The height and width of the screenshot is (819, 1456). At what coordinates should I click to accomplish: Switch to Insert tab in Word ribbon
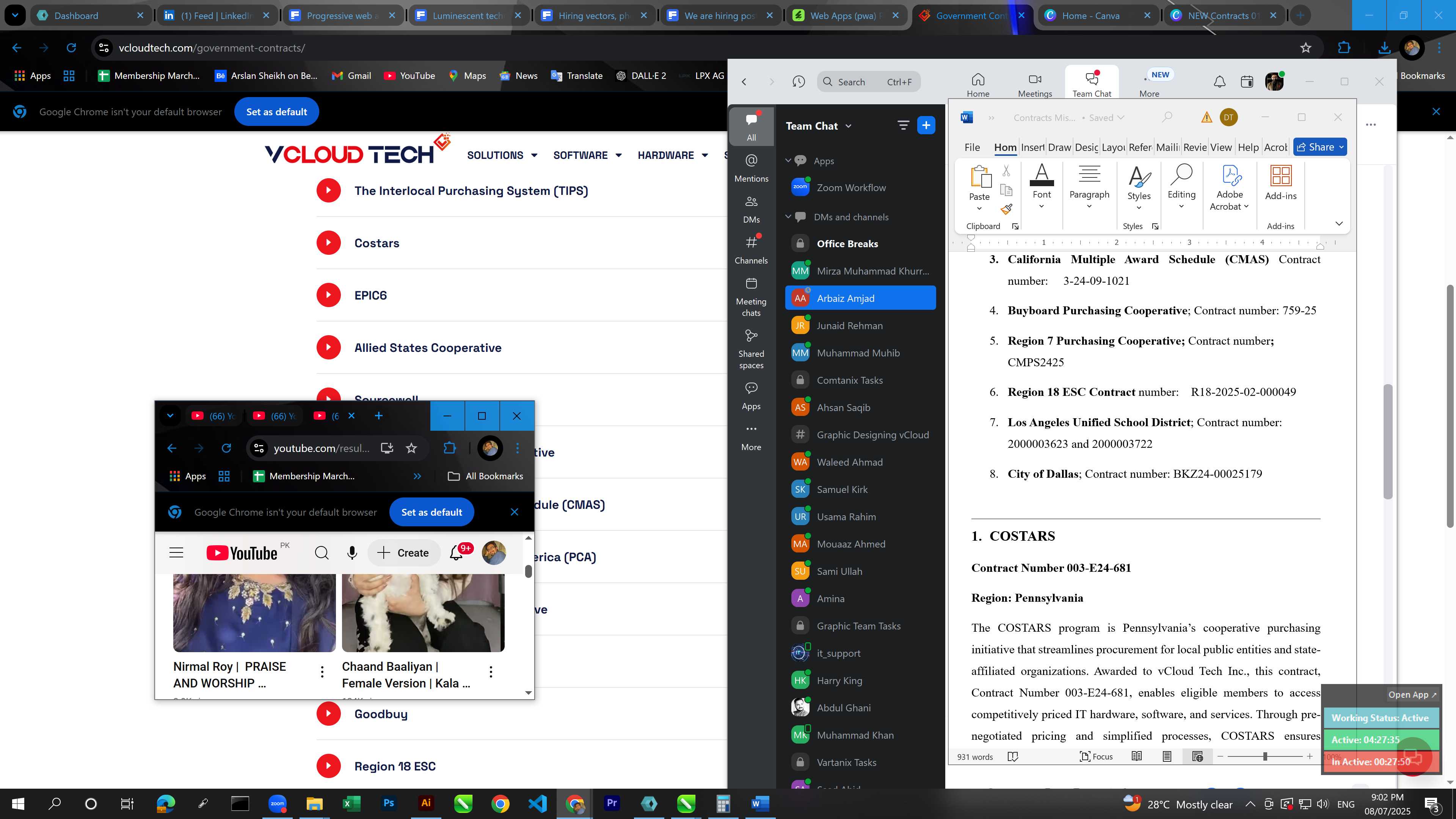[1032, 147]
